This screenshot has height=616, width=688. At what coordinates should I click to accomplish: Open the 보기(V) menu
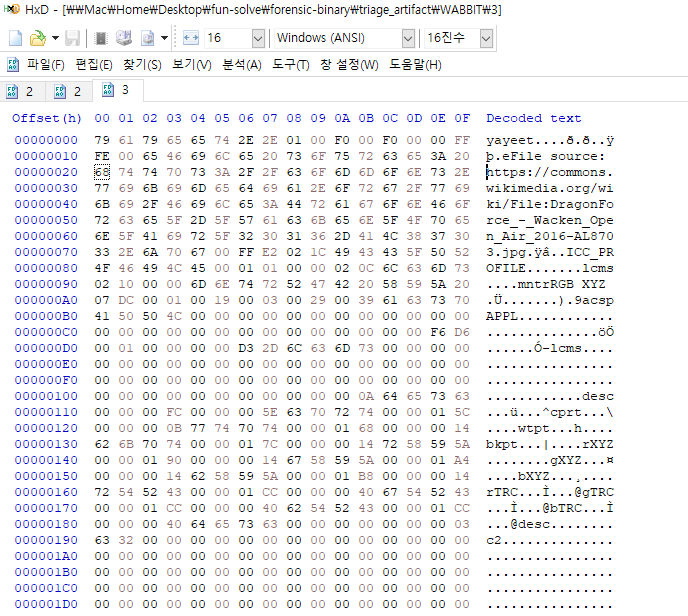point(192,65)
